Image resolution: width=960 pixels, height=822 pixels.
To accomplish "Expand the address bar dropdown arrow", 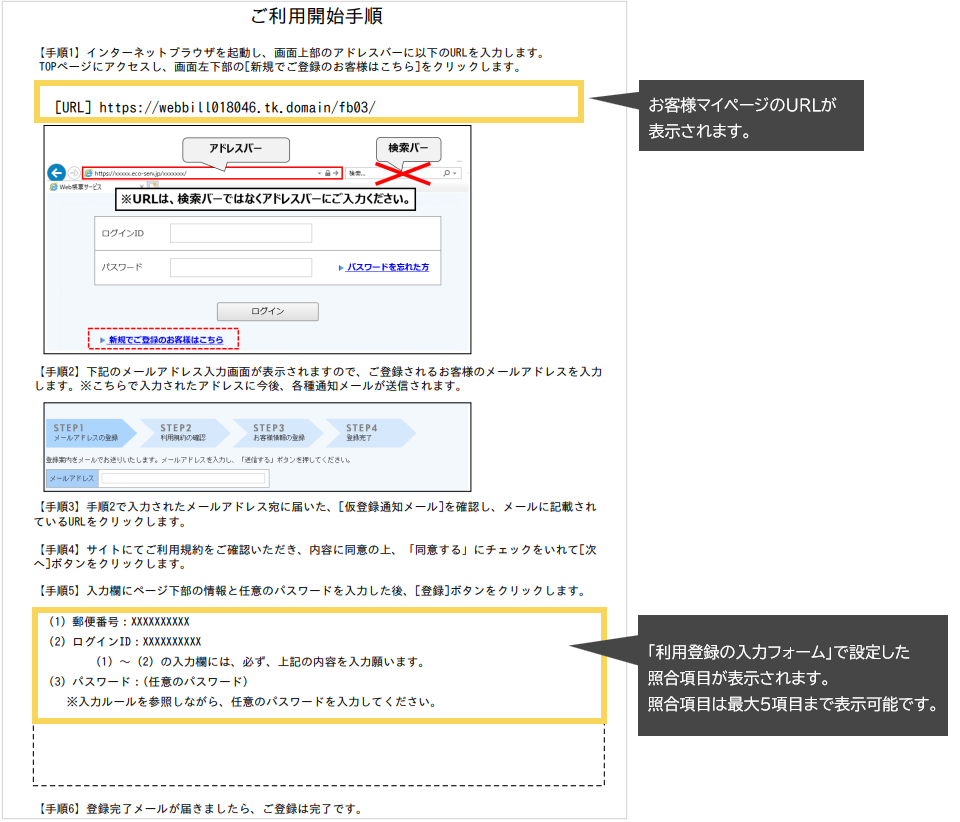I will point(318,173).
